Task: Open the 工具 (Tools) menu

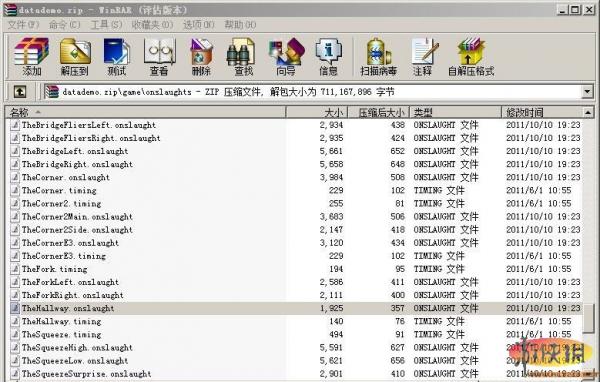Action: pyautogui.click(x=106, y=25)
